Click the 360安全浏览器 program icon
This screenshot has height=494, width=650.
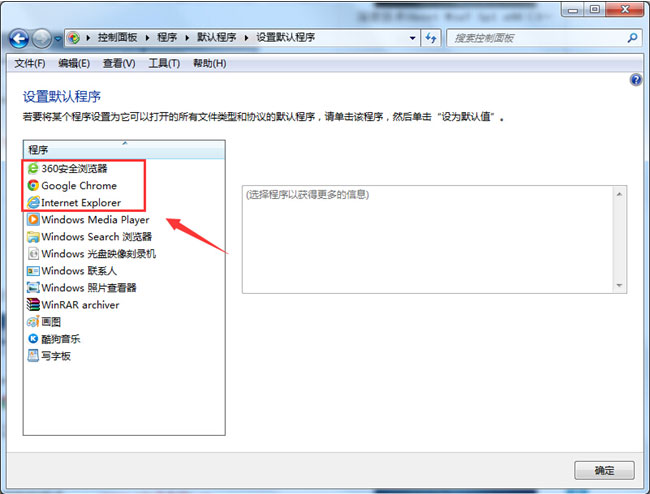tap(33, 168)
